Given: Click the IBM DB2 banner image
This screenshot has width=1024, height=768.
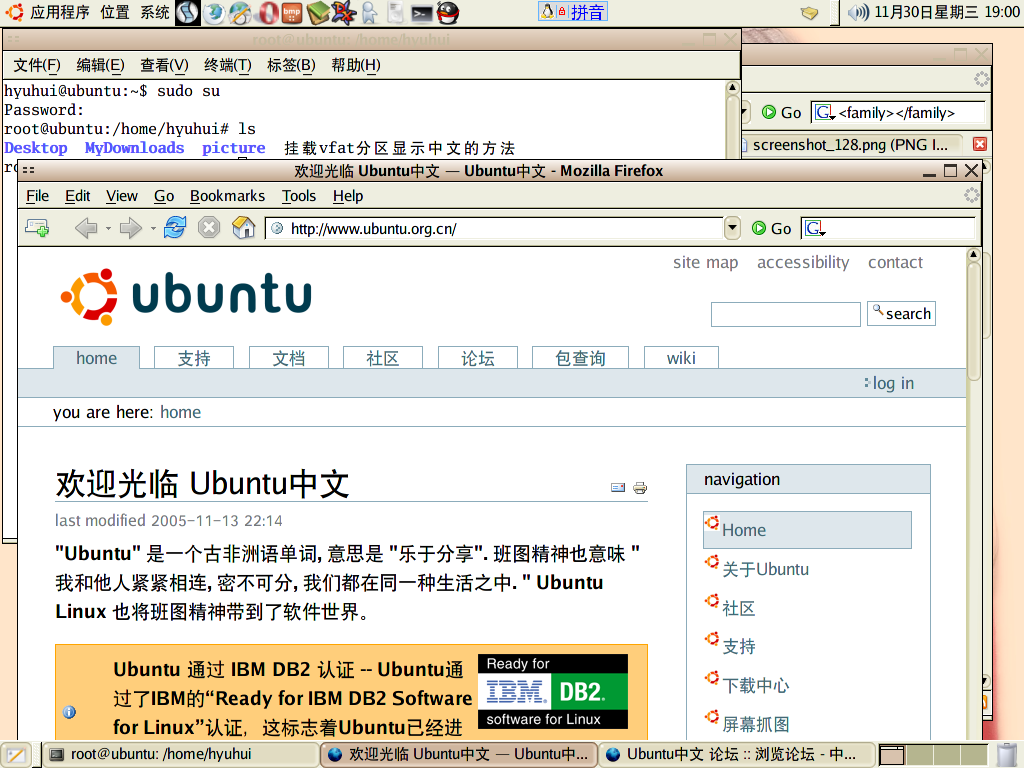Looking at the screenshot, I should [552, 691].
